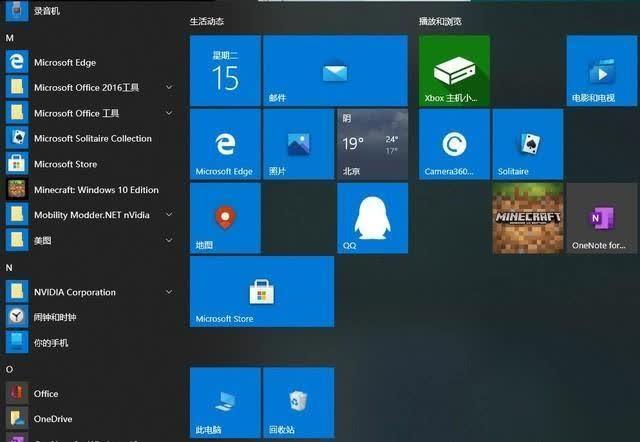Open the 此电脑 tile
The height and width of the screenshot is (442, 640).
tap(225, 403)
